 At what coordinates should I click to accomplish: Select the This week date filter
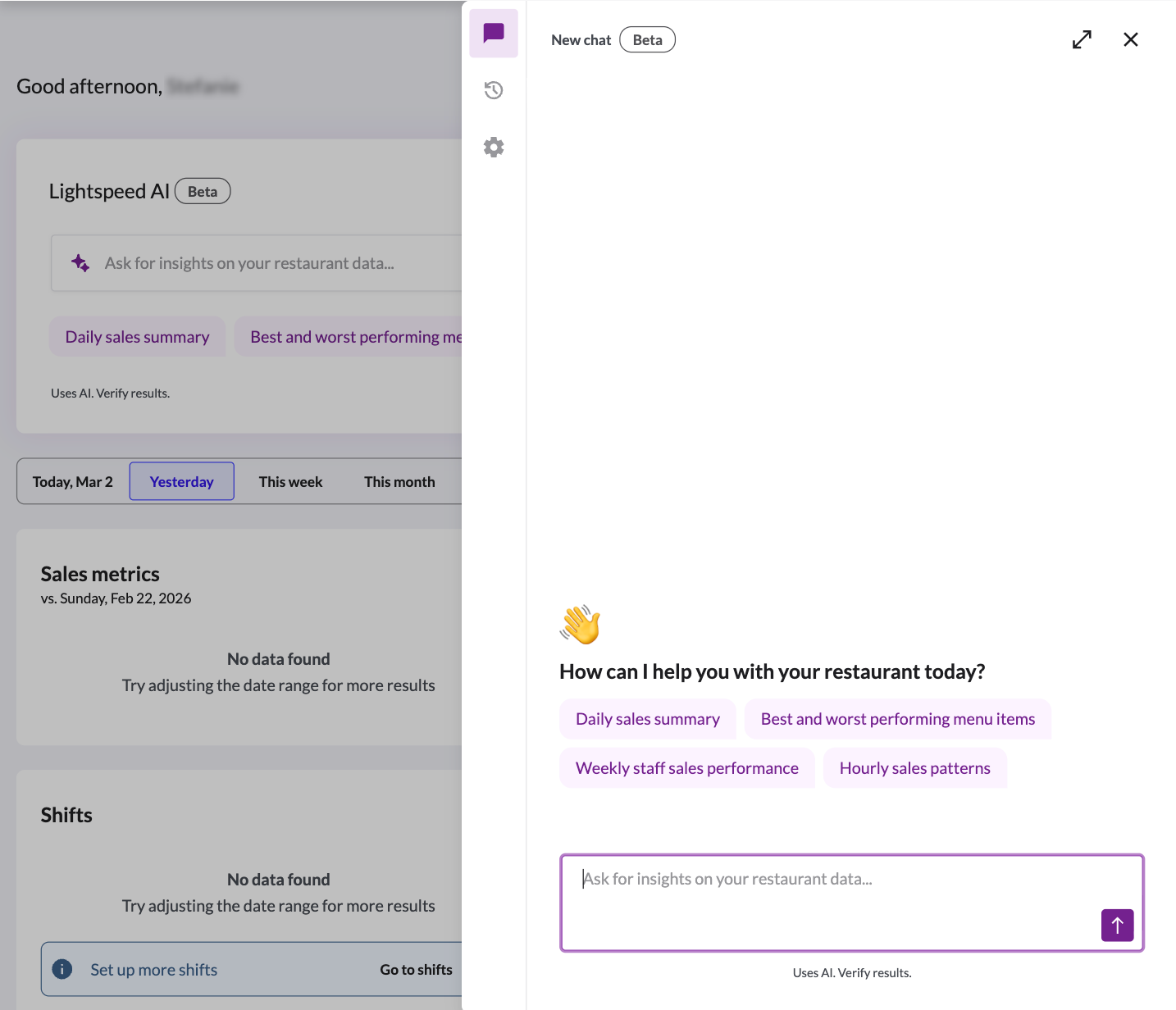coord(290,481)
